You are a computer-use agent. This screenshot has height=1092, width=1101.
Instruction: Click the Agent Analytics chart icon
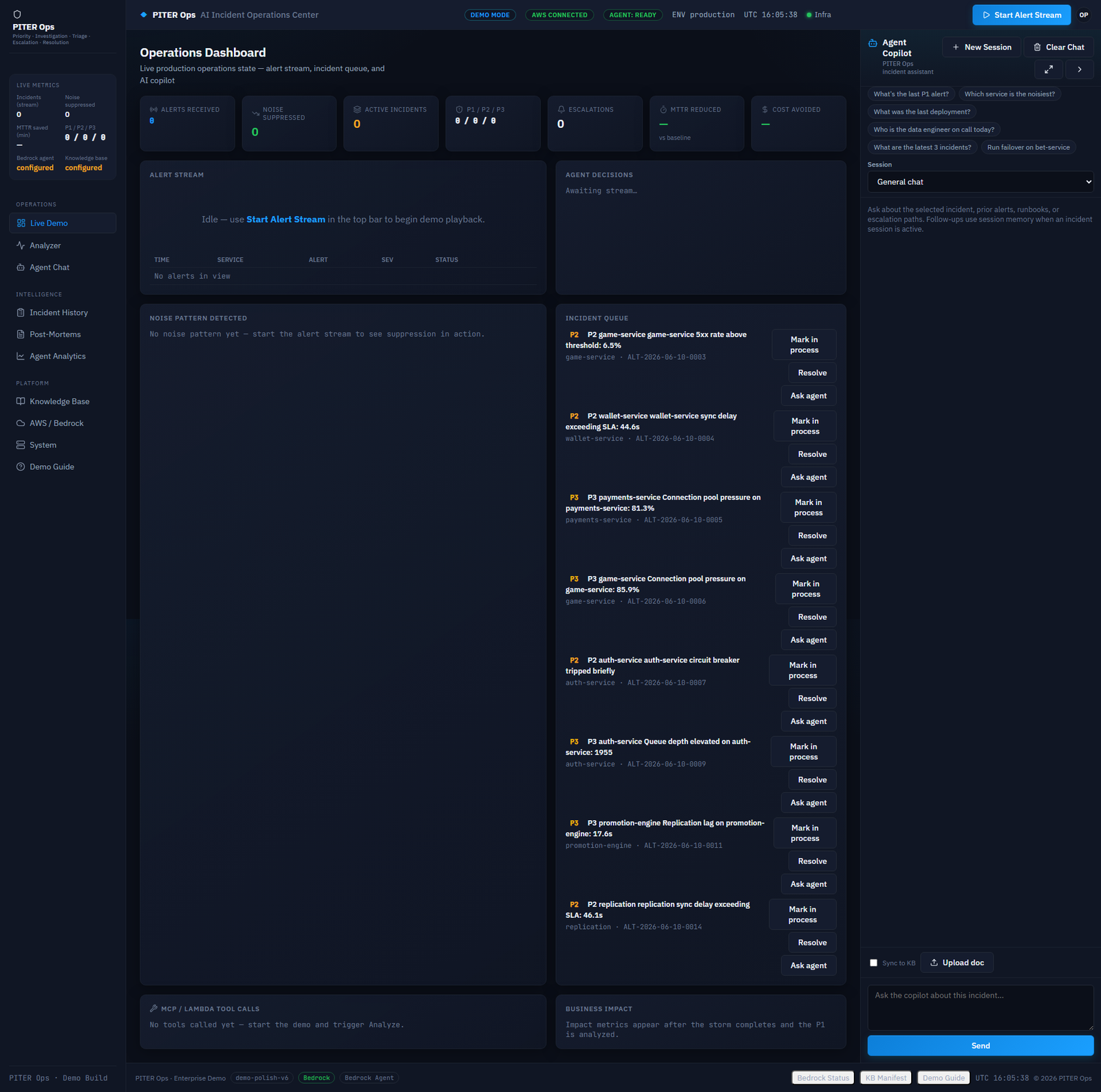pos(21,356)
